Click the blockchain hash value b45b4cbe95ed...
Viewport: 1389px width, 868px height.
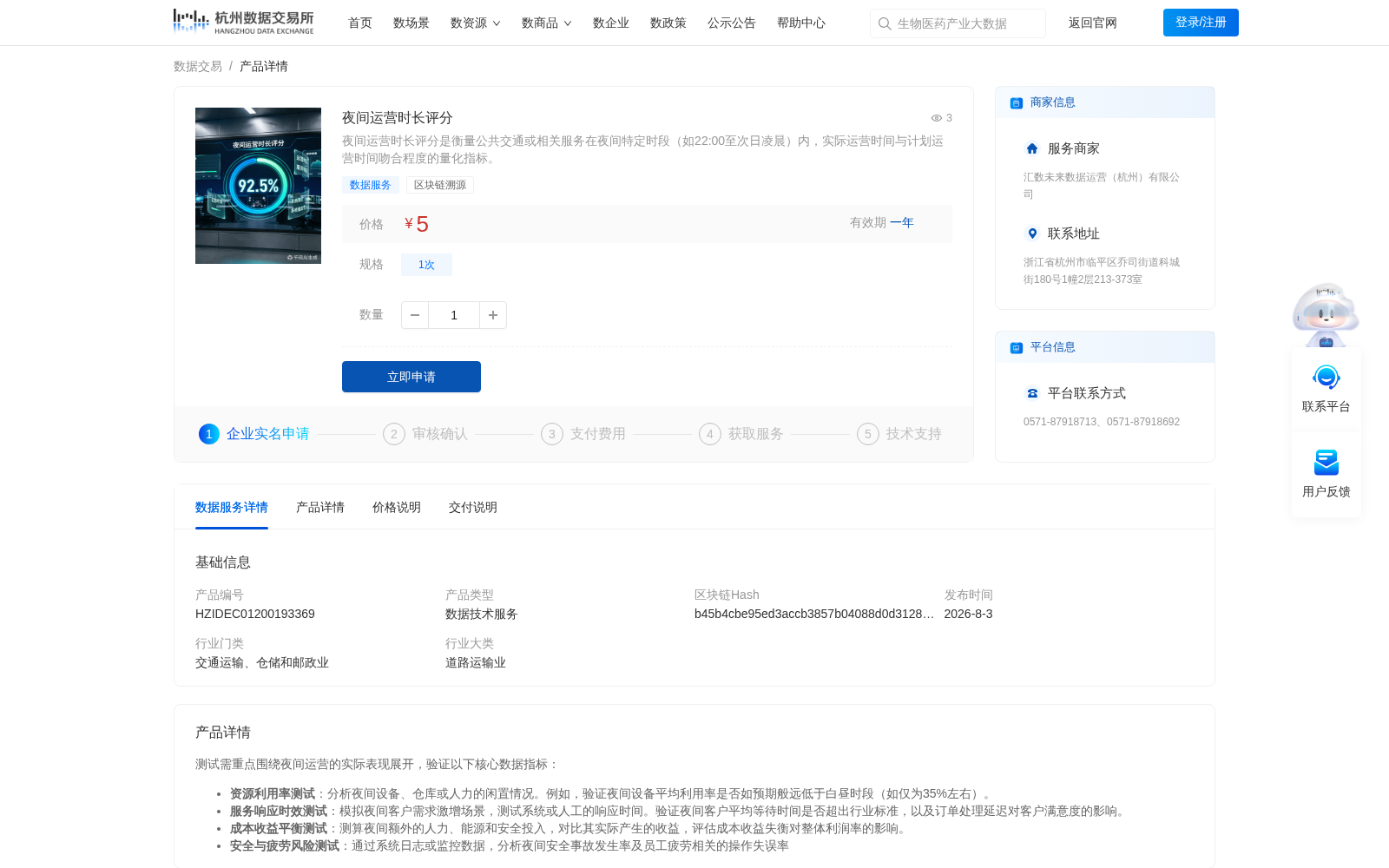[x=814, y=614]
